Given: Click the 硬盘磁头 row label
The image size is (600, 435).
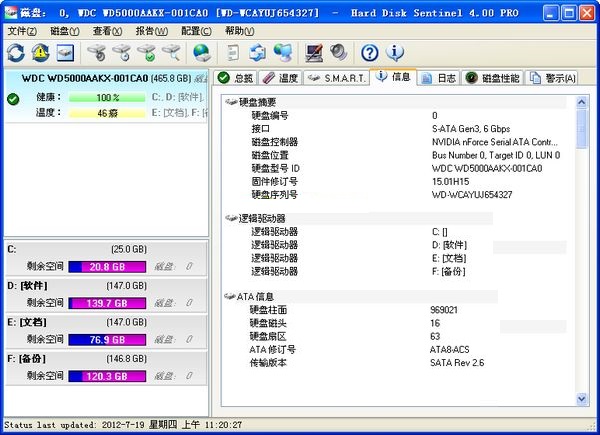Looking at the screenshot, I should 268,323.
